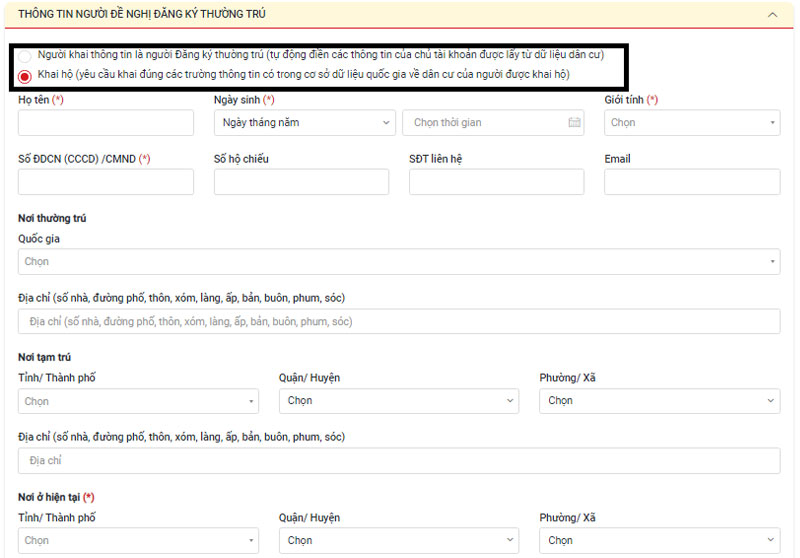Open Nơi ở hiện tại Phường/Xã dropdown
800x558 pixels.
659,541
